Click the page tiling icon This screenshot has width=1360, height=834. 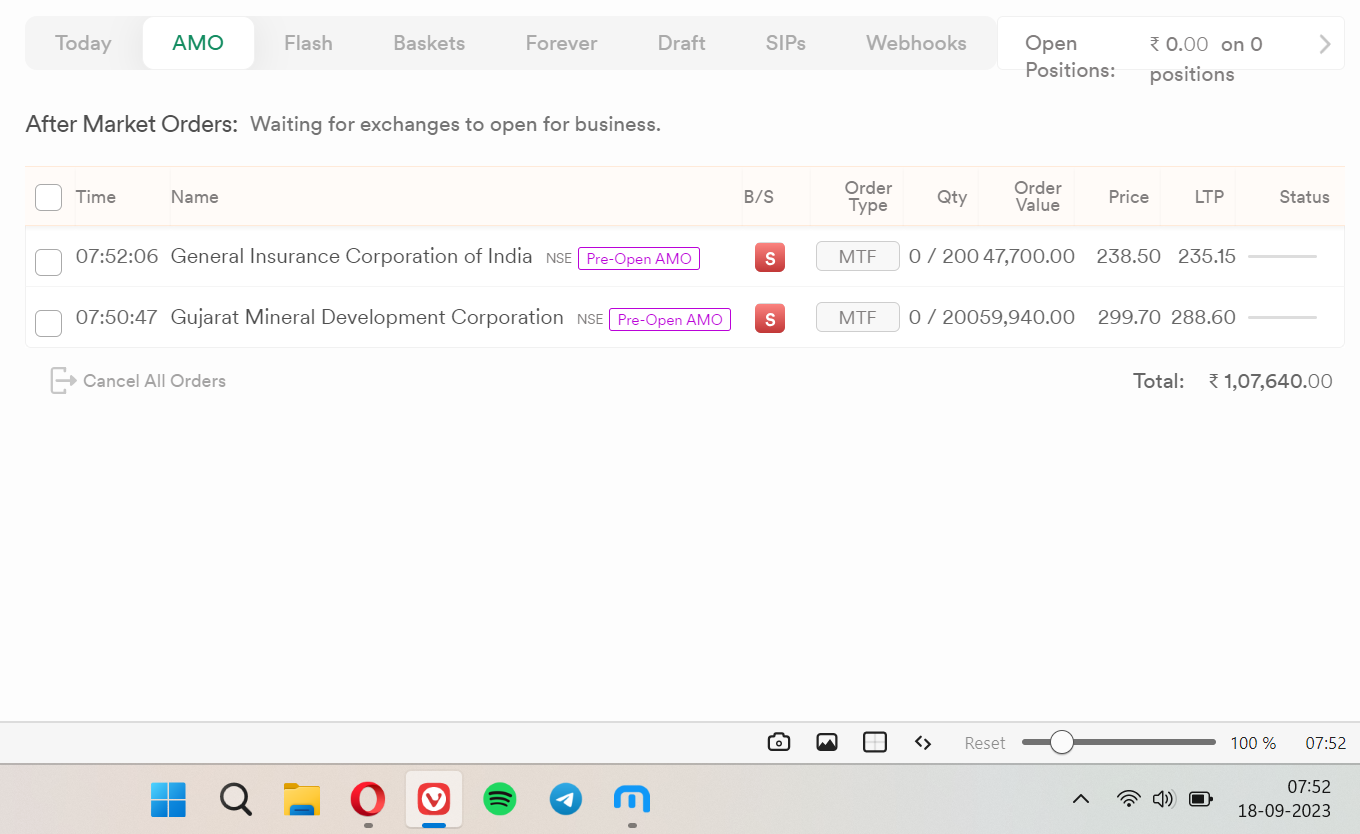[875, 742]
